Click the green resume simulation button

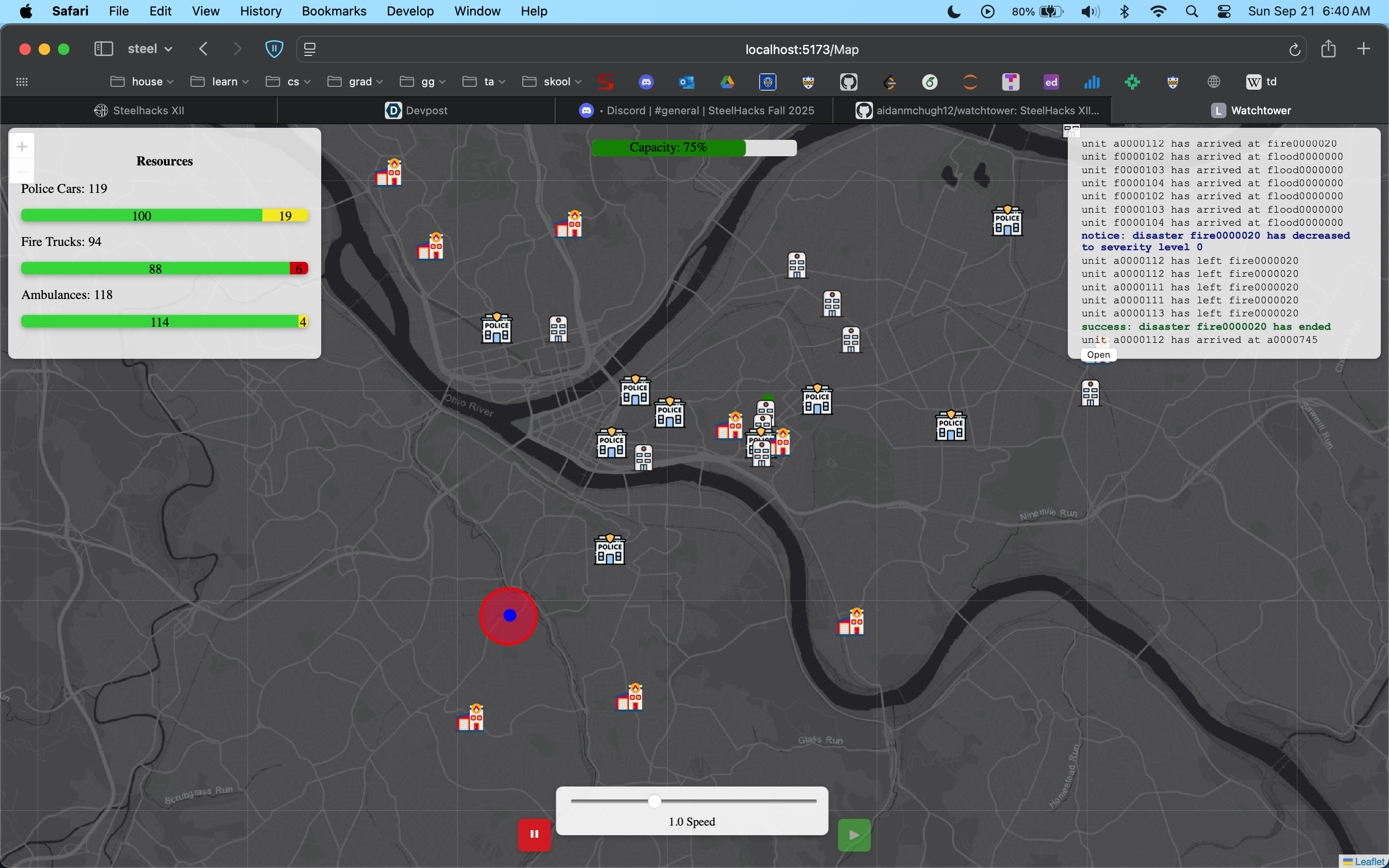854,835
